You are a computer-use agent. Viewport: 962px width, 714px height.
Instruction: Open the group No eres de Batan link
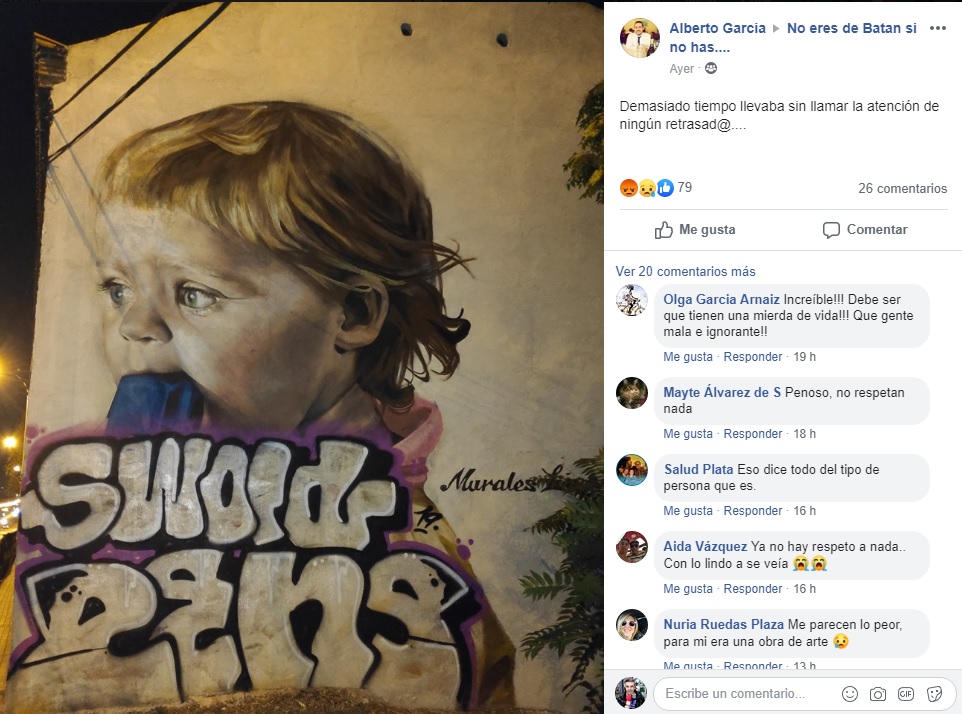coord(850,29)
